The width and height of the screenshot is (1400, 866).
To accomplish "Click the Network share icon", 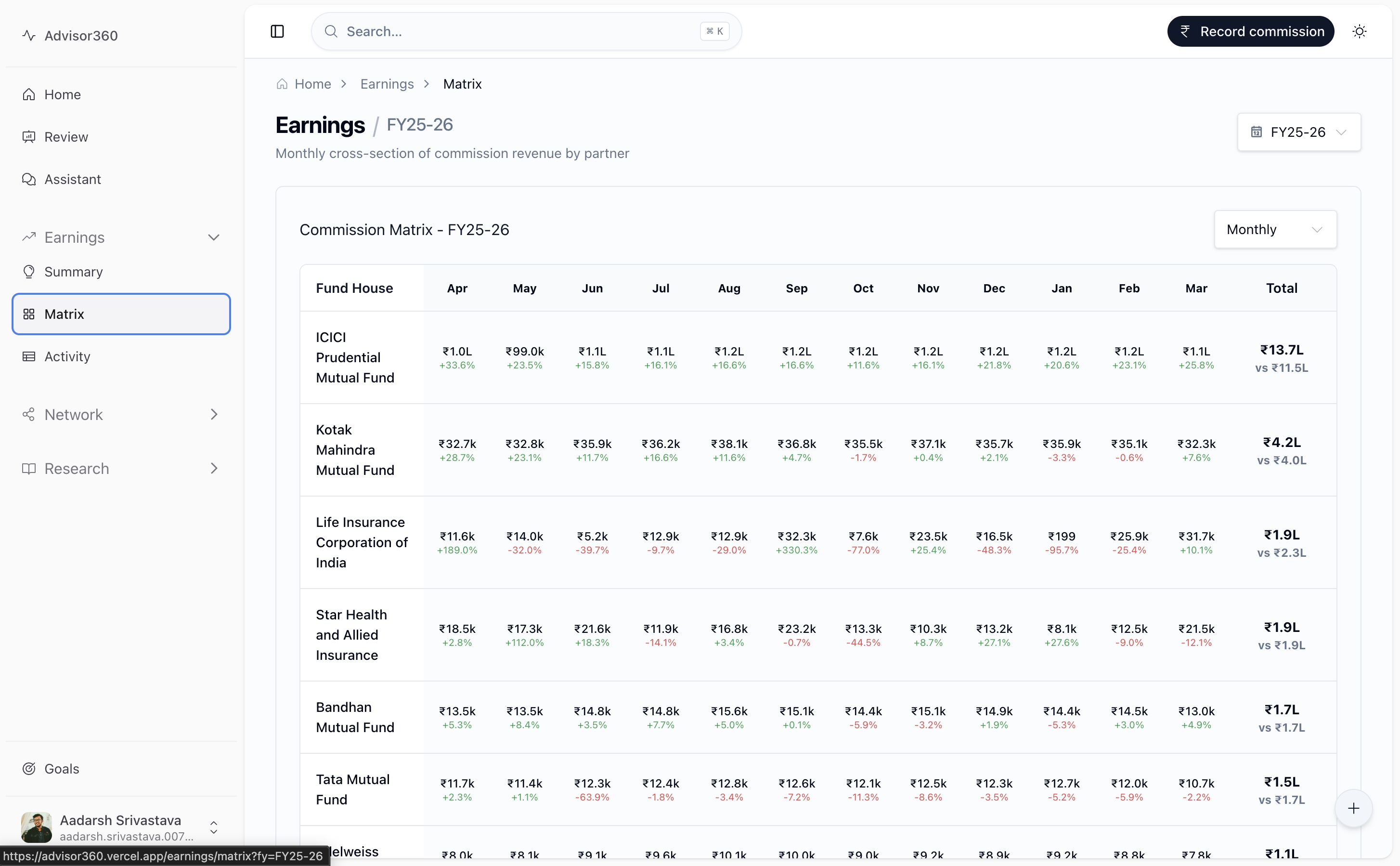I will pyautogui.click(x=28, y=414).
